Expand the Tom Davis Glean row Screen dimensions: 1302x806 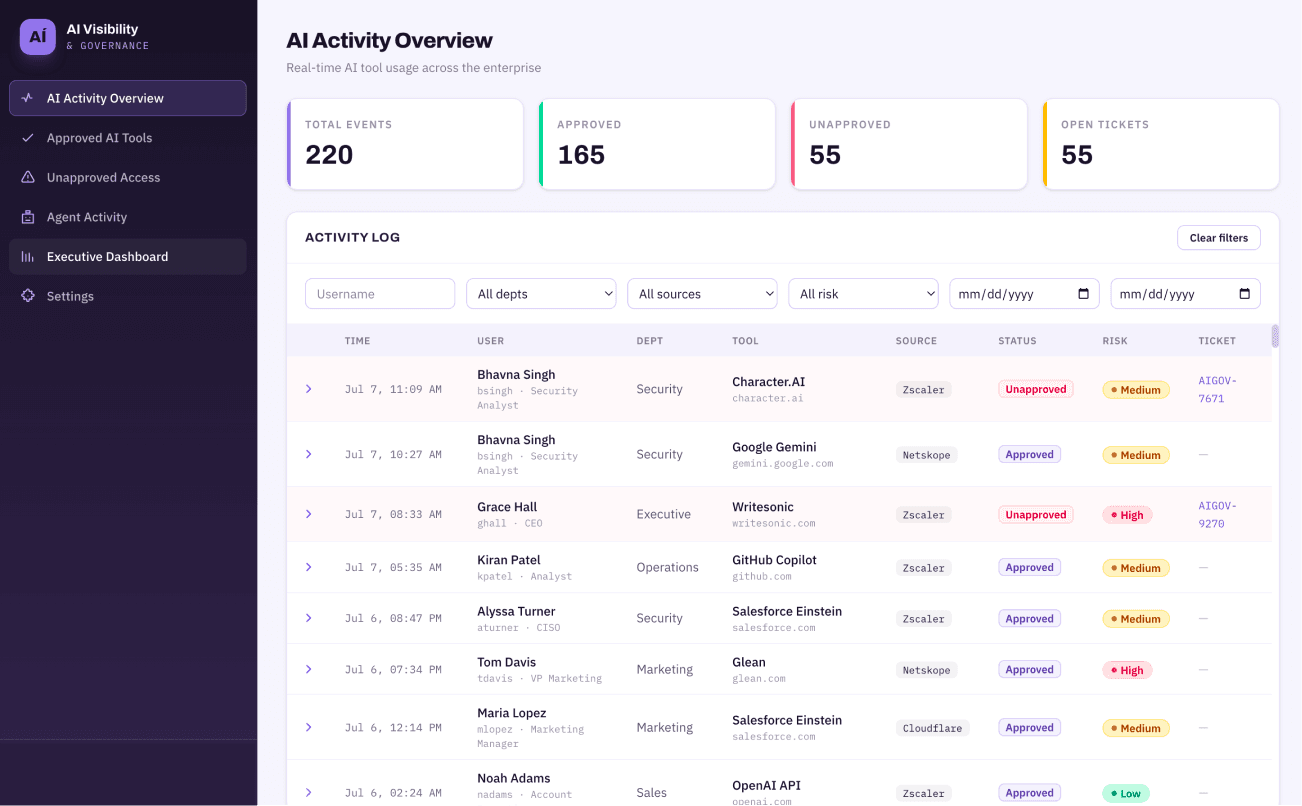(x=309, y=669)
